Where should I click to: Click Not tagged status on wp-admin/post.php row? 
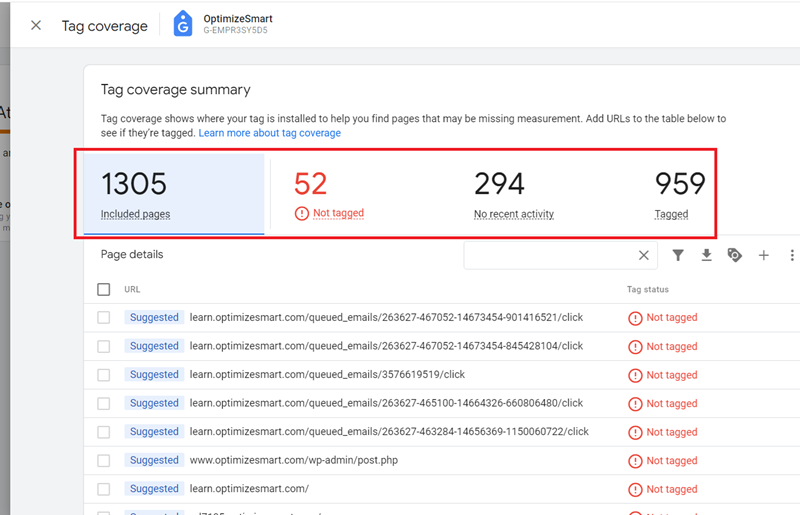663,461
